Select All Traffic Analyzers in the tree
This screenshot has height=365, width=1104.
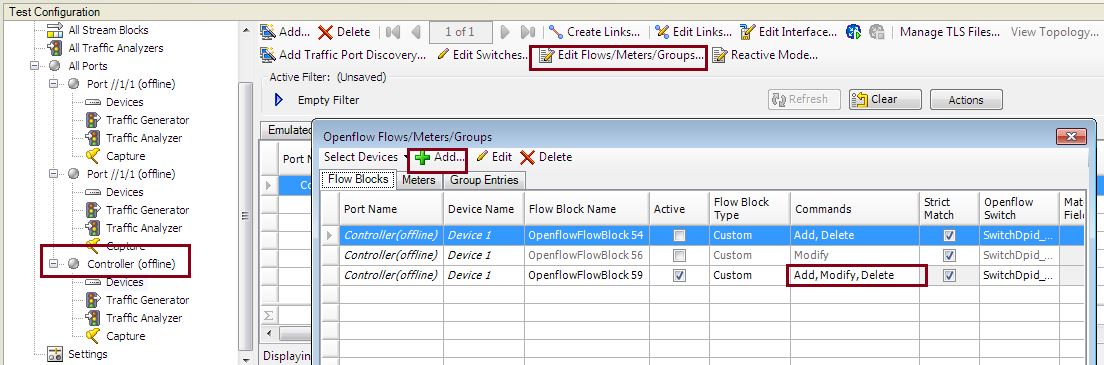click(115, 48)
